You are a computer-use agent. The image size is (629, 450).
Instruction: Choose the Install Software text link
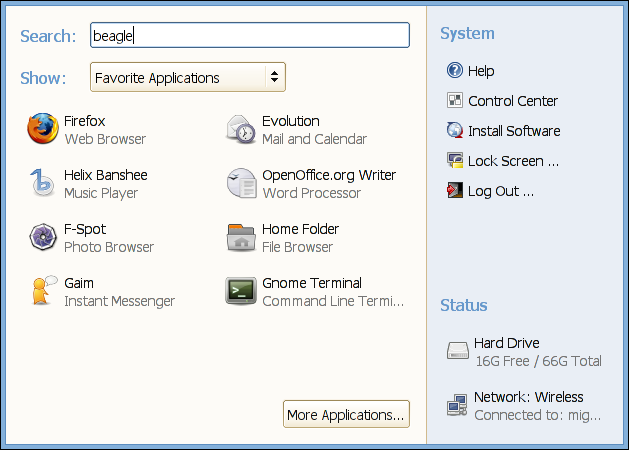(x=514, y=131)
